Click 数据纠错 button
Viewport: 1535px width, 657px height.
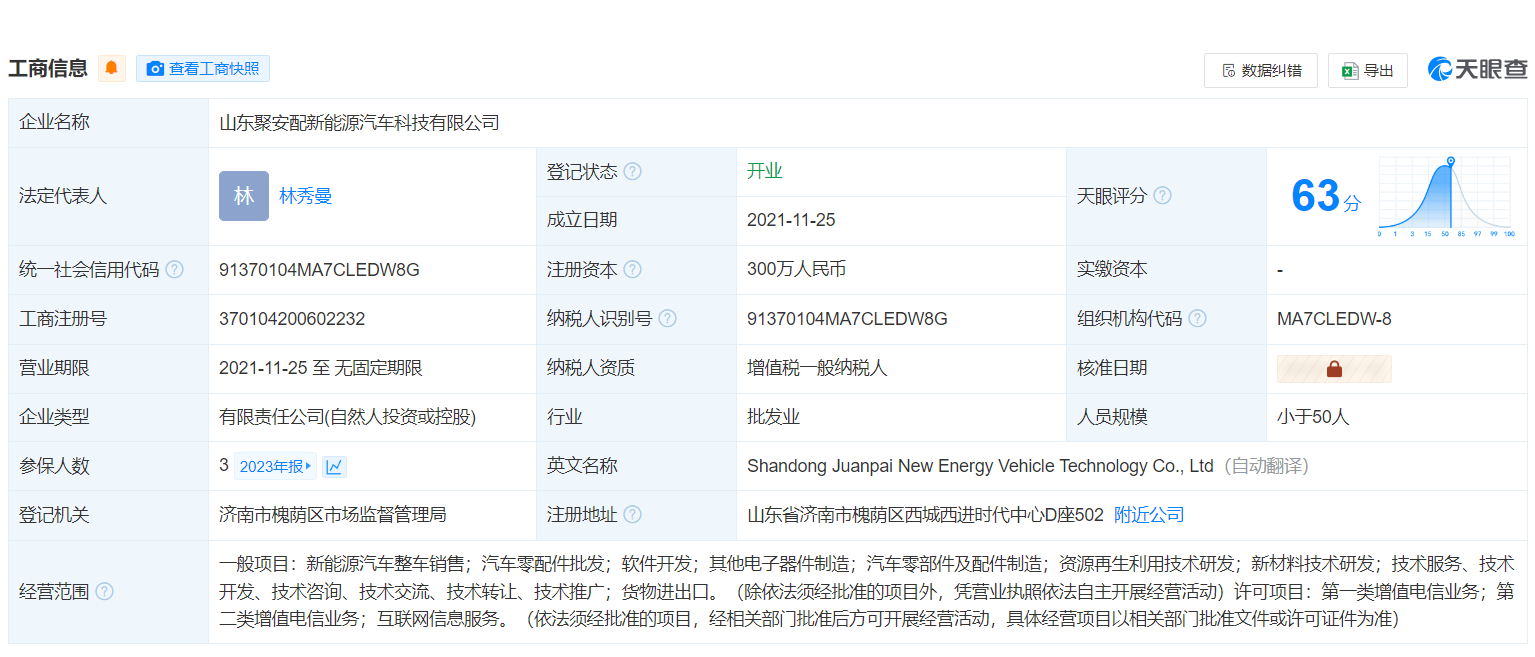click(x=1261, y=70)
